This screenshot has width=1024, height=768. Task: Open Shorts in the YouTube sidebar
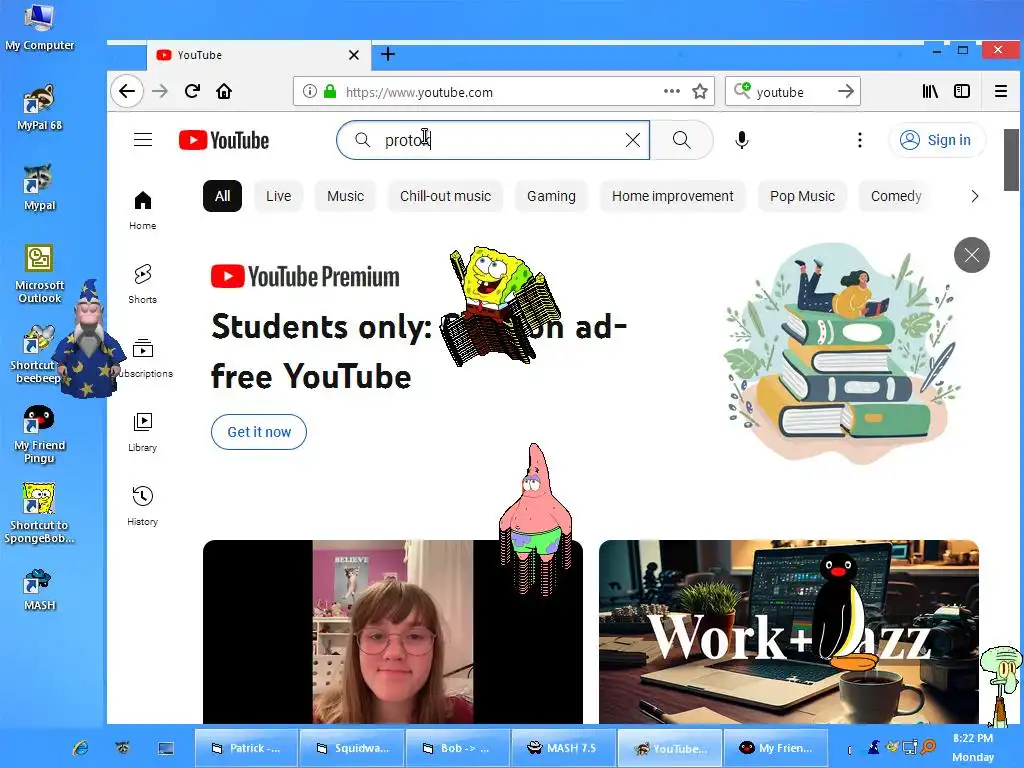point(142,284)
